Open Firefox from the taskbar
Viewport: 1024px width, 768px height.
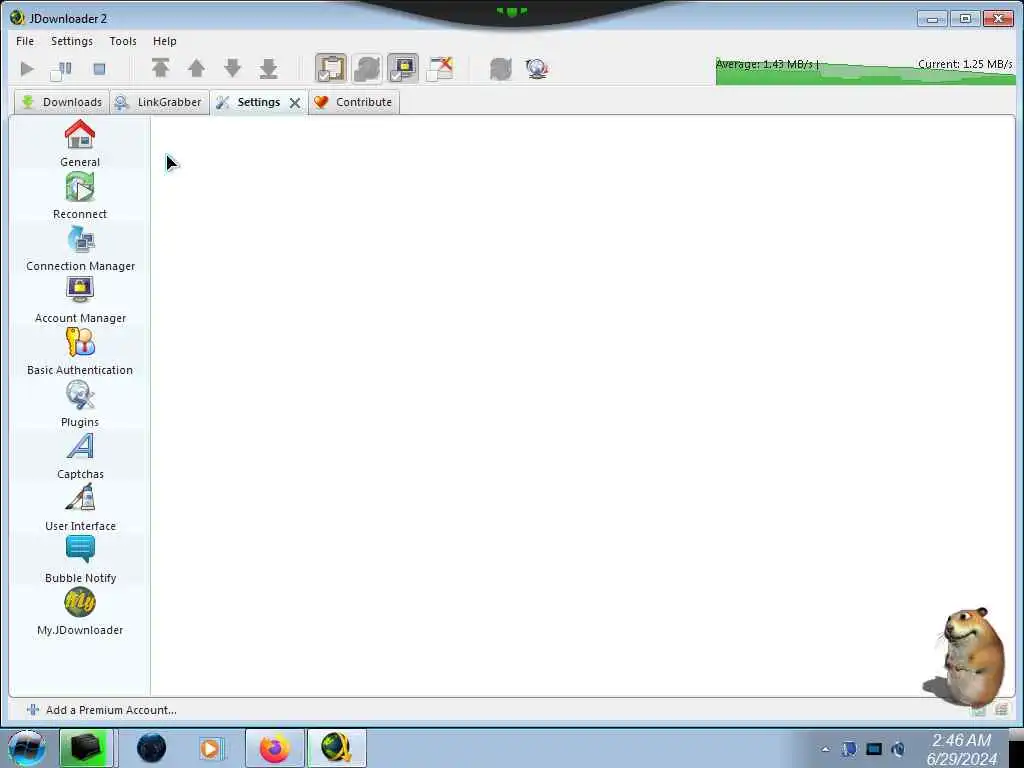tap(275, 748)
